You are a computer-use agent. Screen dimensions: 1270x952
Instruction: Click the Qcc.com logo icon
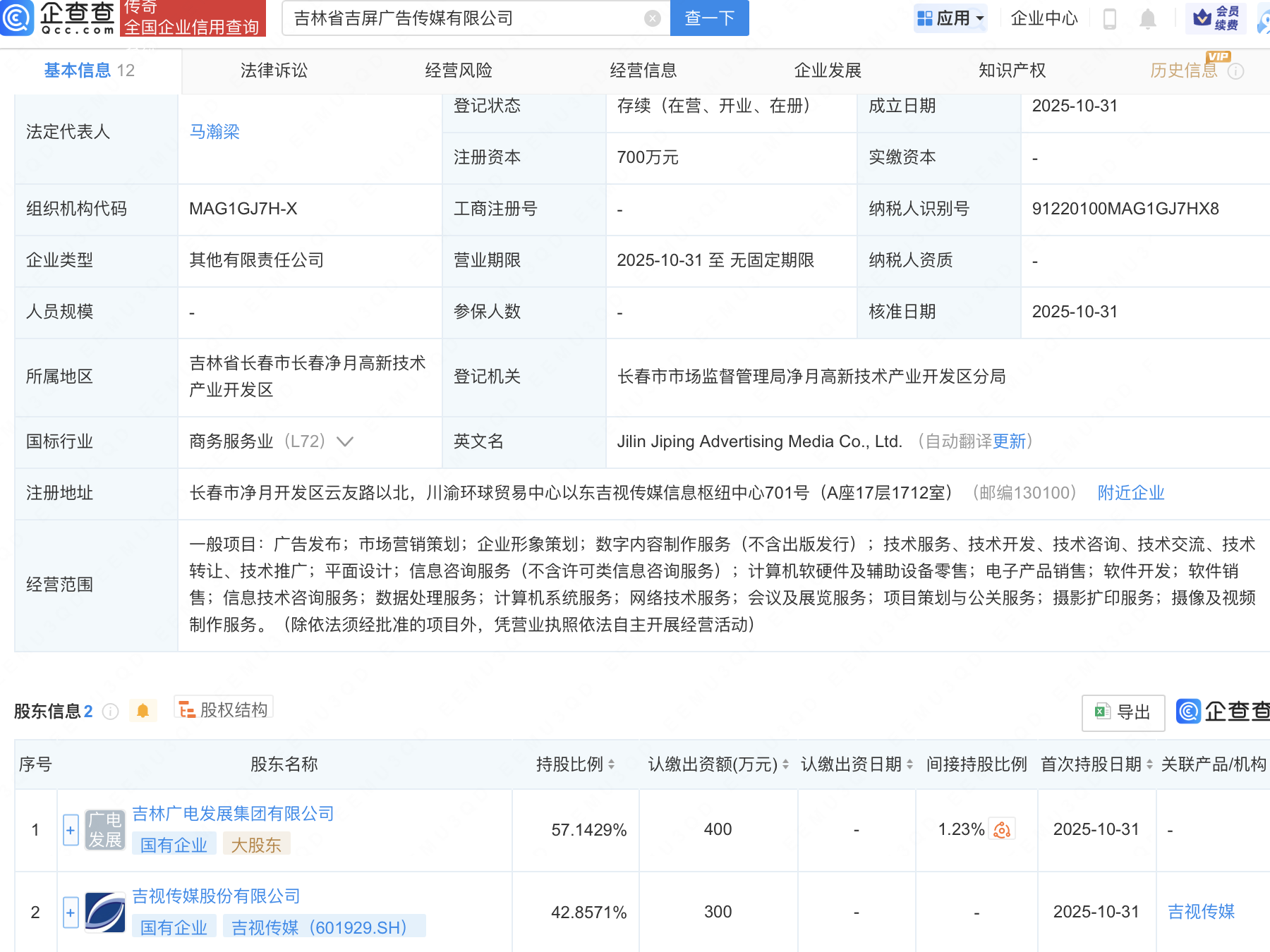(17, 18)
